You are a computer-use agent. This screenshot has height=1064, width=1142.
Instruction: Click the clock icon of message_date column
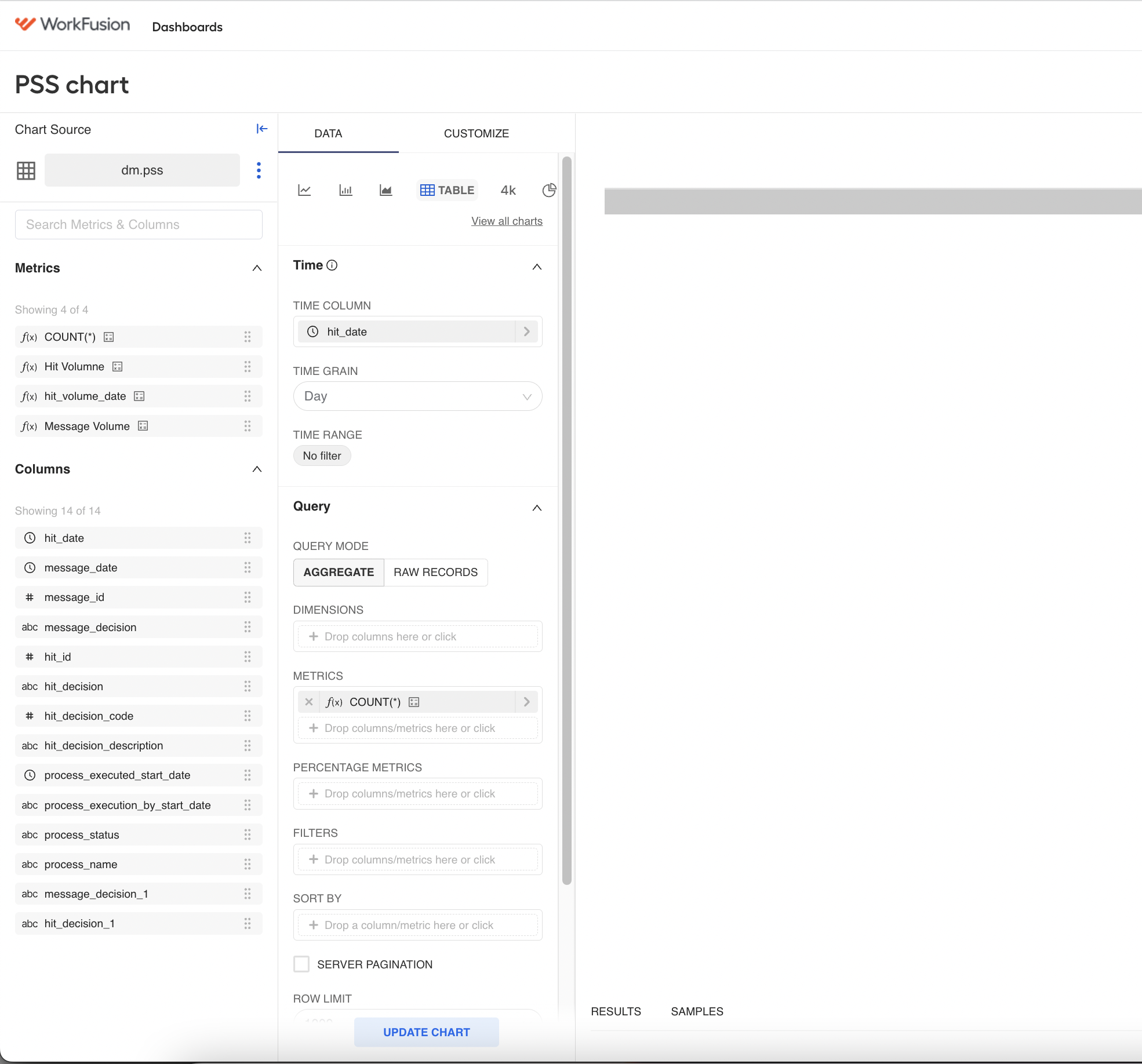pos(30,567)
